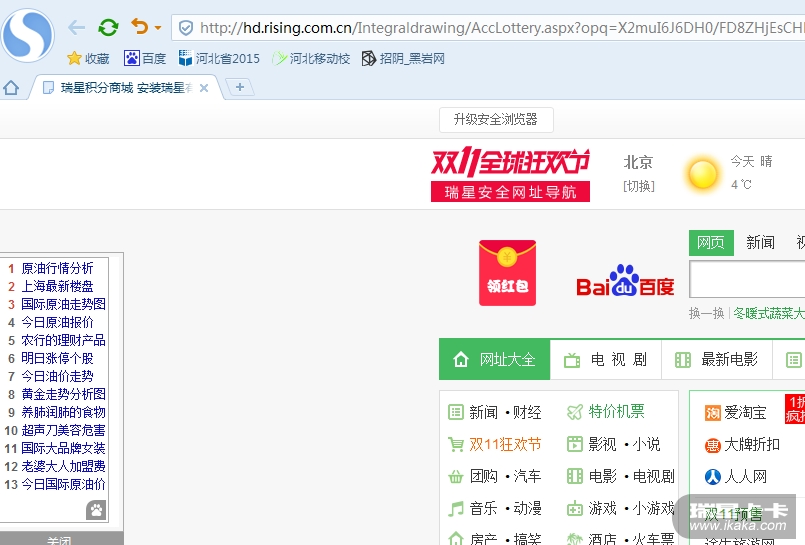Open the 收藏 favorites star
The image size is (805, 545).
coord(88,59)
